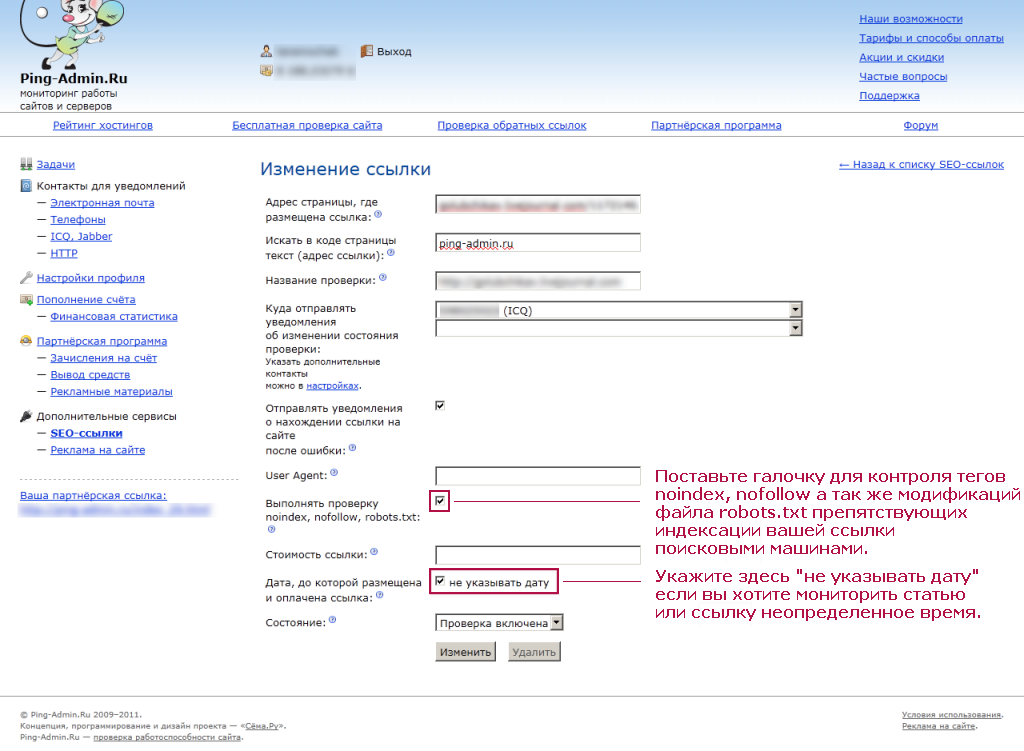Open Бесплатная проверка сайта nav item
The height and width of the screenshot is (751, 1024).
(x=307, y=125)
